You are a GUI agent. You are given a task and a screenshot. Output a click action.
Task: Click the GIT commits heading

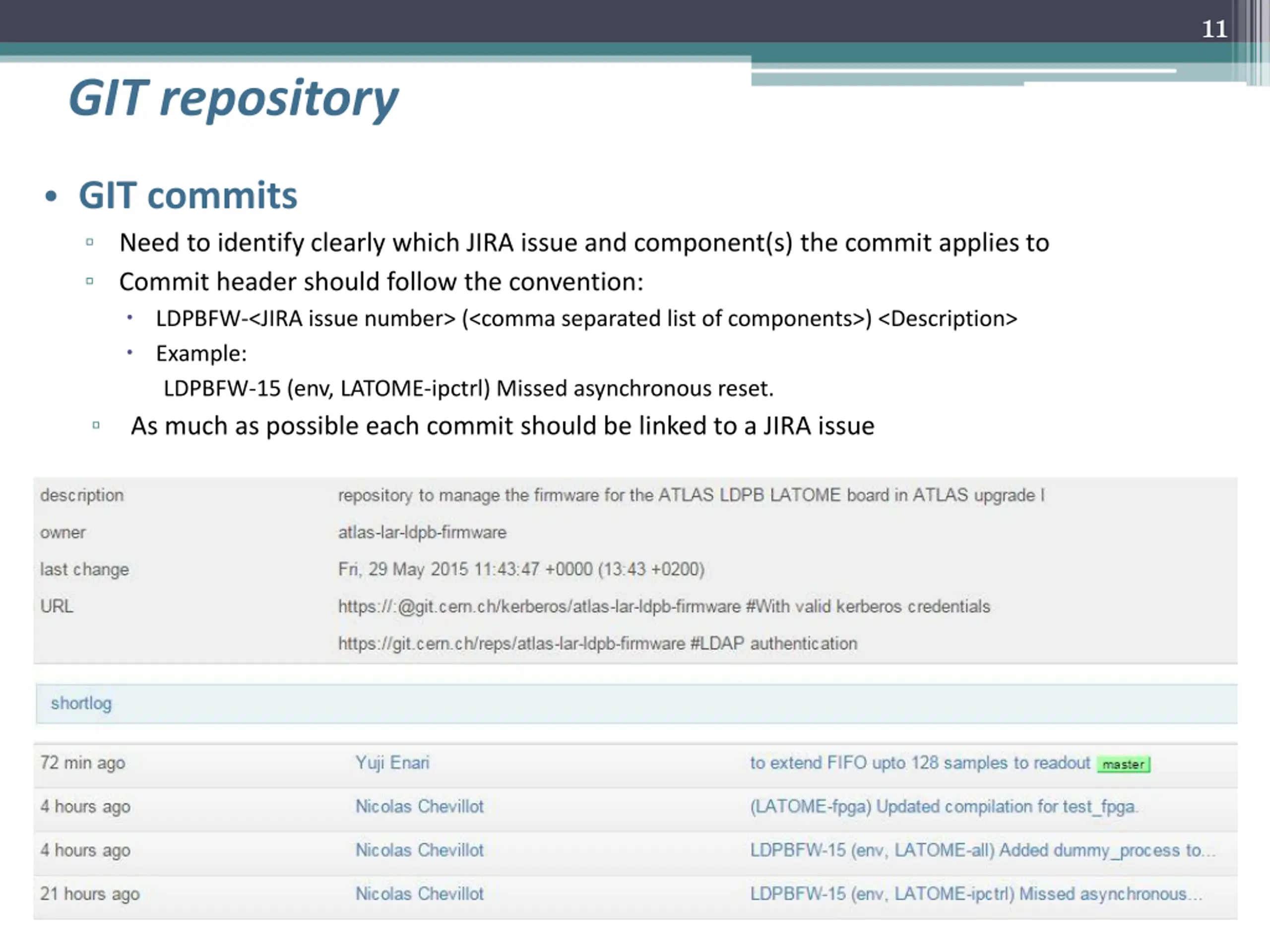(188, 196)
